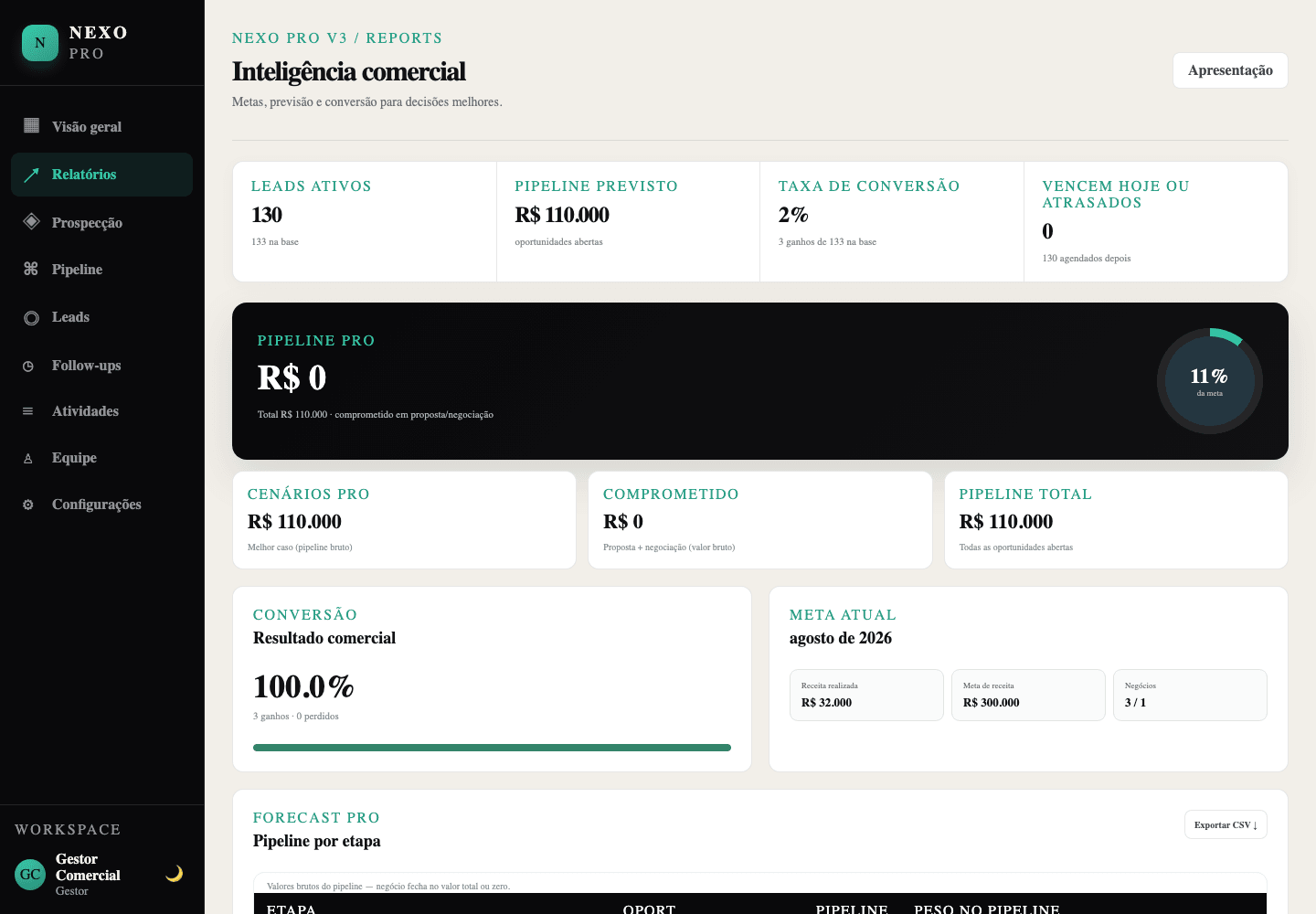The width and height of the screenshot is (1316, 914).
Task: Click the Pipeline Previsto stat card
Action: [628, 222]
